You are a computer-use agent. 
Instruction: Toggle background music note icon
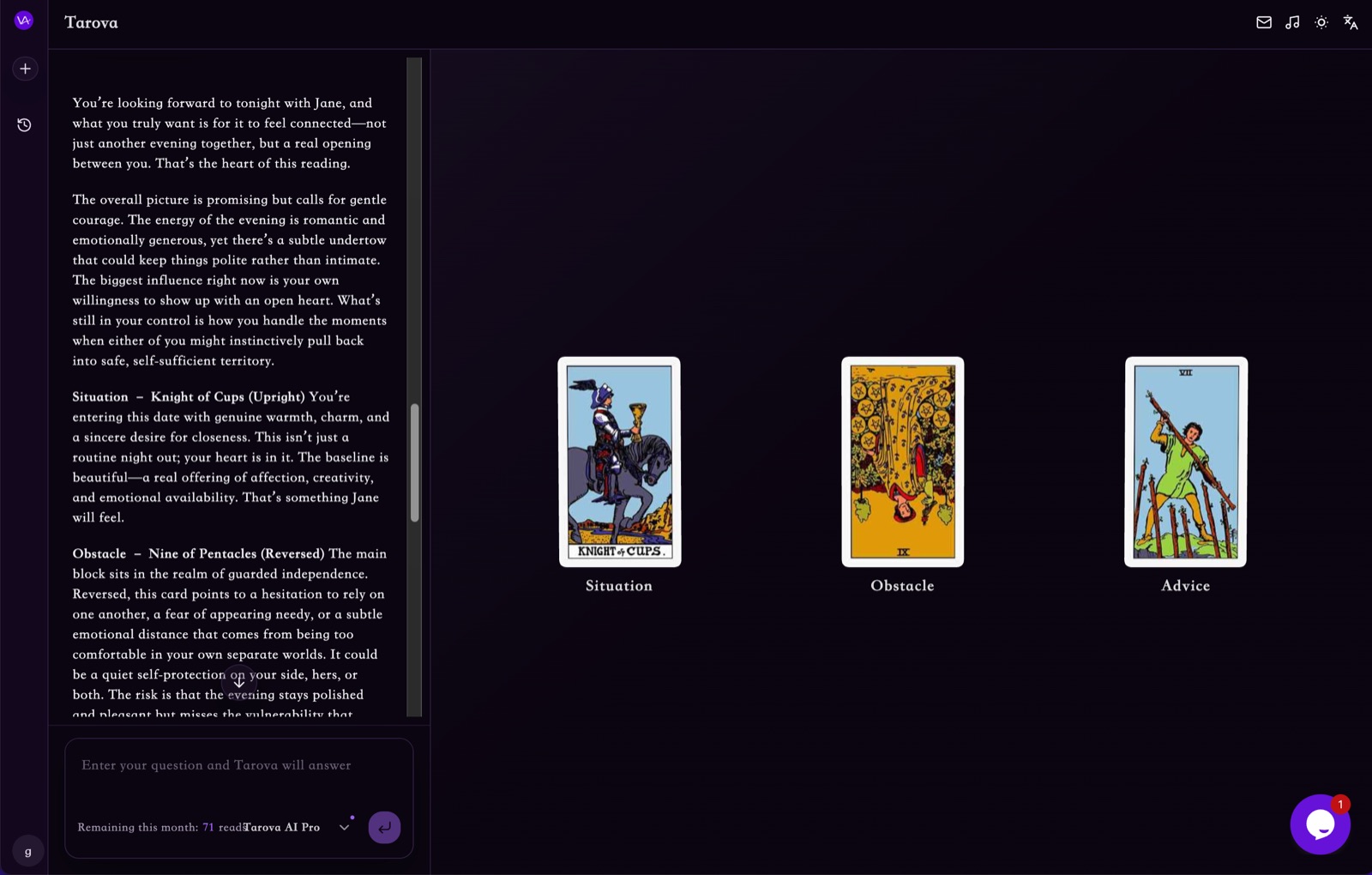pos(1292,22)
